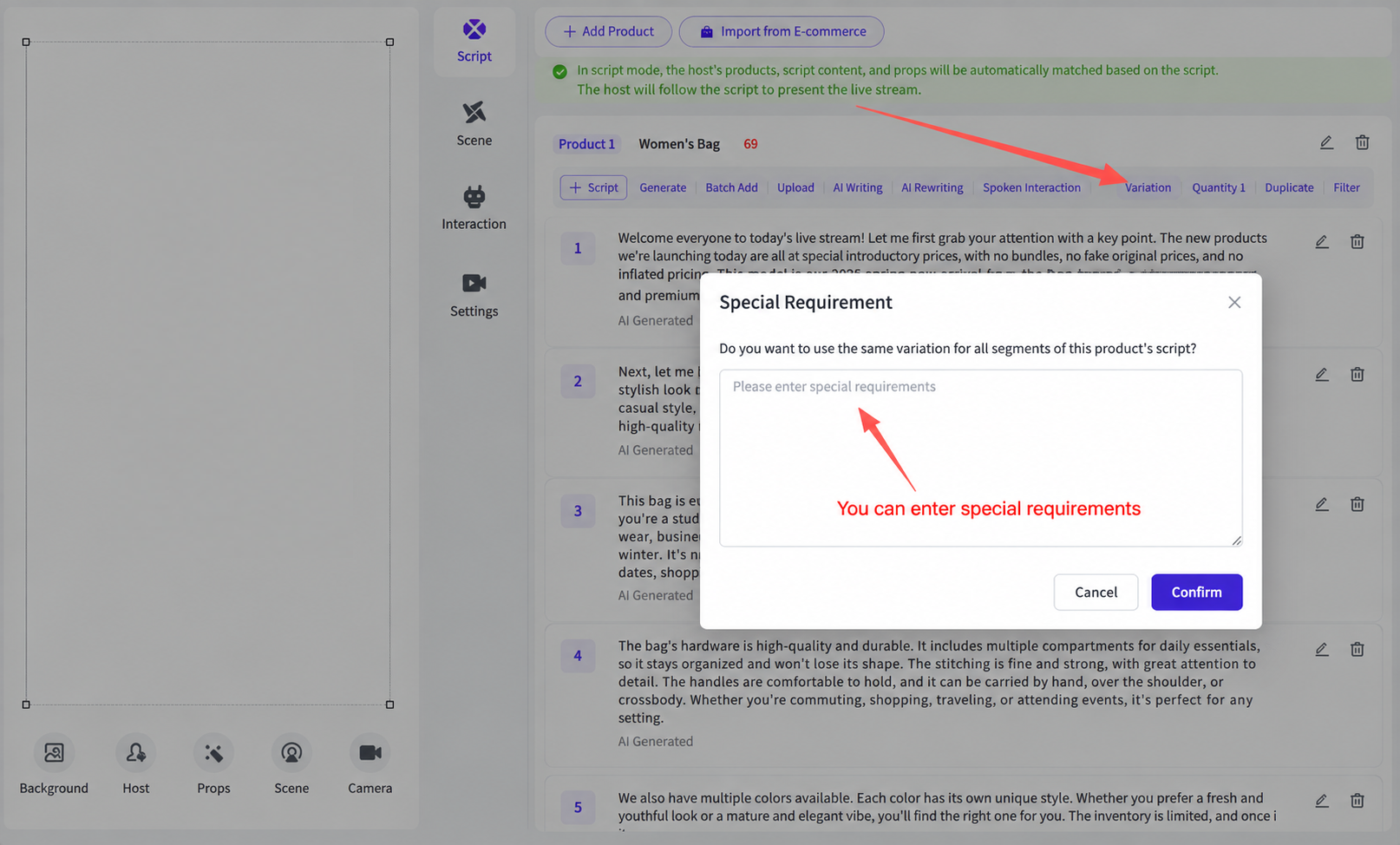
Task: Confirm the special requirement
Action: point(1196,592)
